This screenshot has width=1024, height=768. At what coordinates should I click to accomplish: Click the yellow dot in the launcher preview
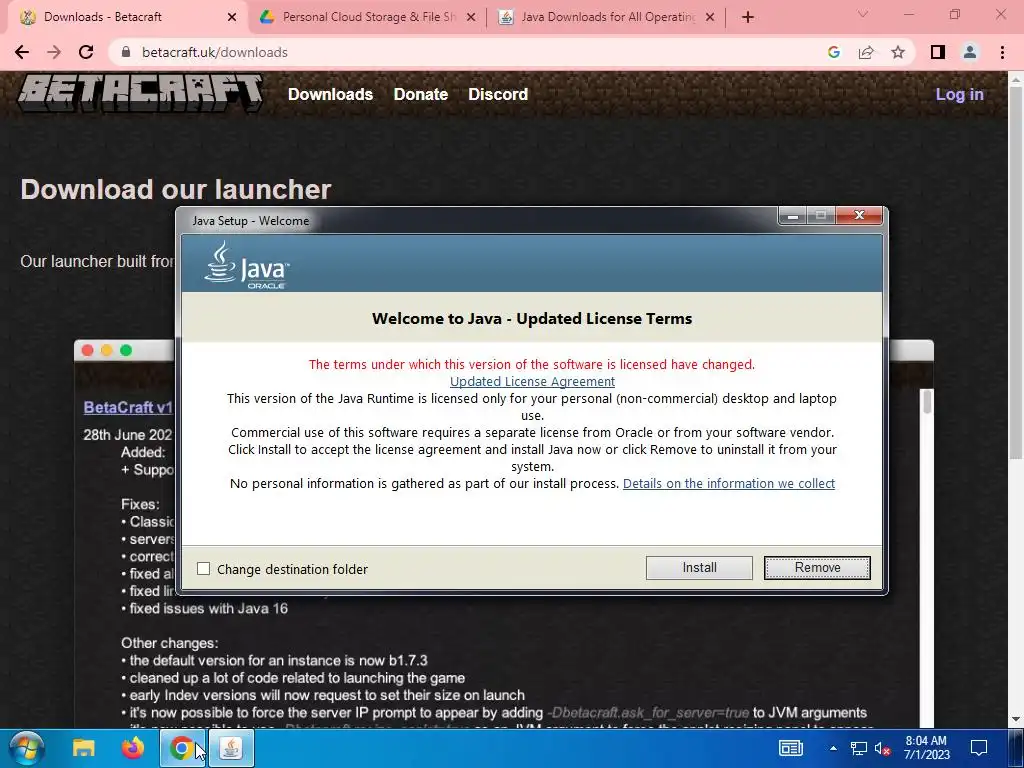tap(106, 351)
